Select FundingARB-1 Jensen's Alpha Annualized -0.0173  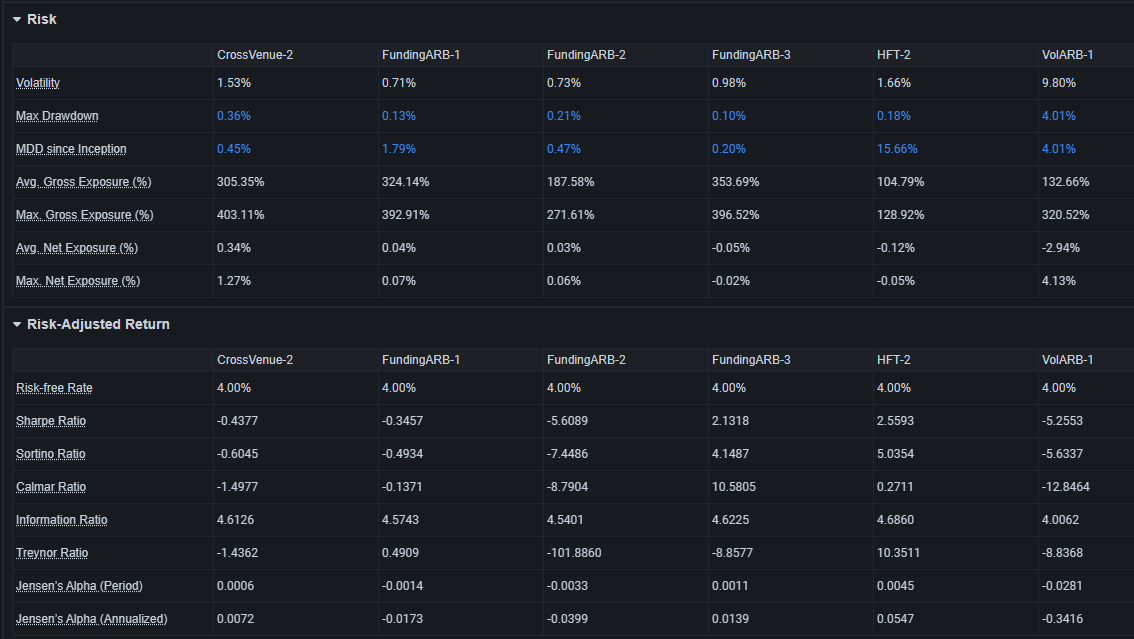[x=402, y=619]
